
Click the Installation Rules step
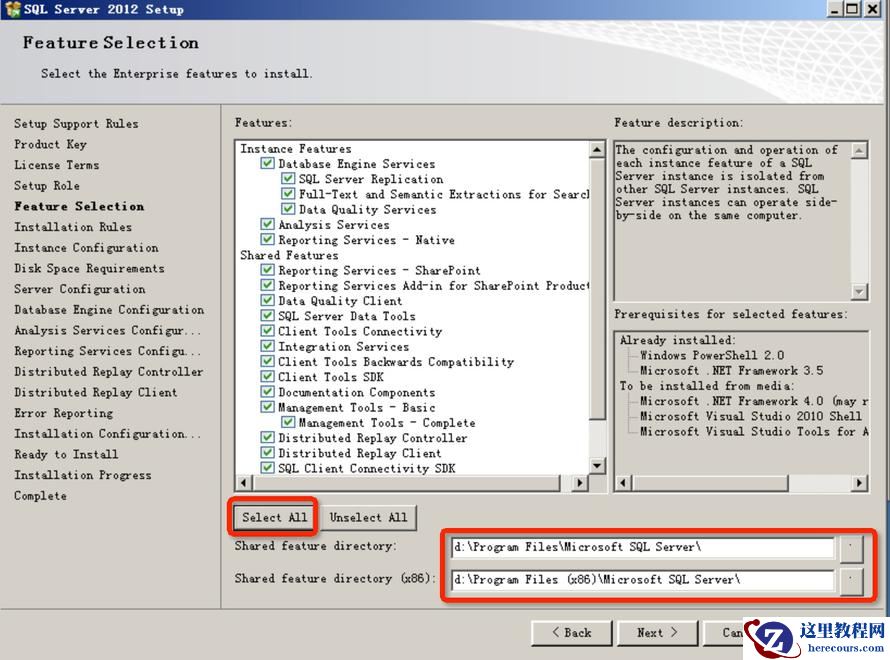(x=73, y=227)
